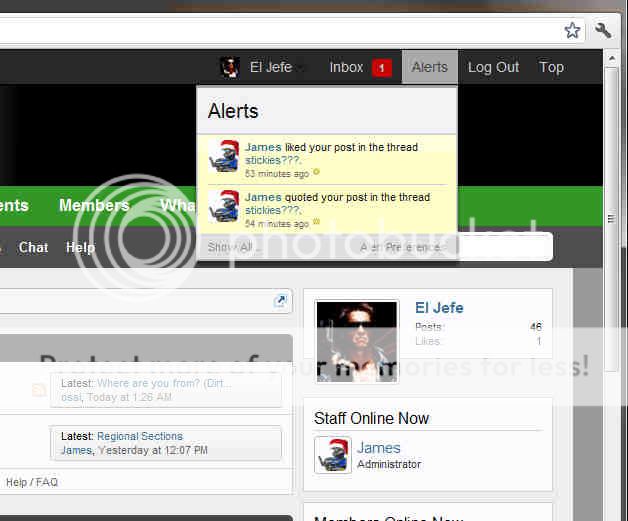This screenshot has width=628, height=521.
Task: Open the Inbox with 1 unread message
Action: pyautogui.click(x=358, y=67)
